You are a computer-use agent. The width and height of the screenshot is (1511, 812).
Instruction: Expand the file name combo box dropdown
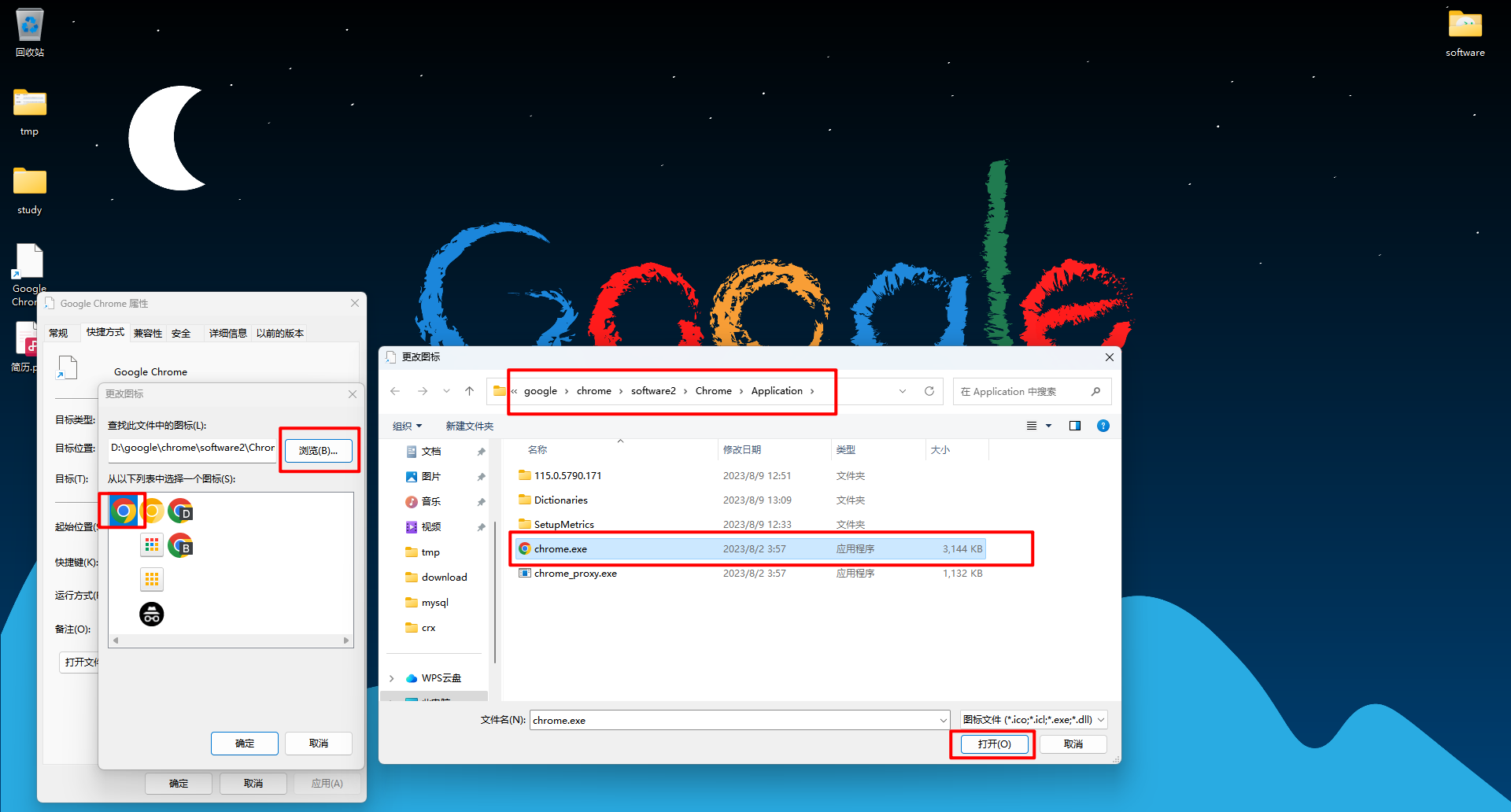(x=943, y=720)
